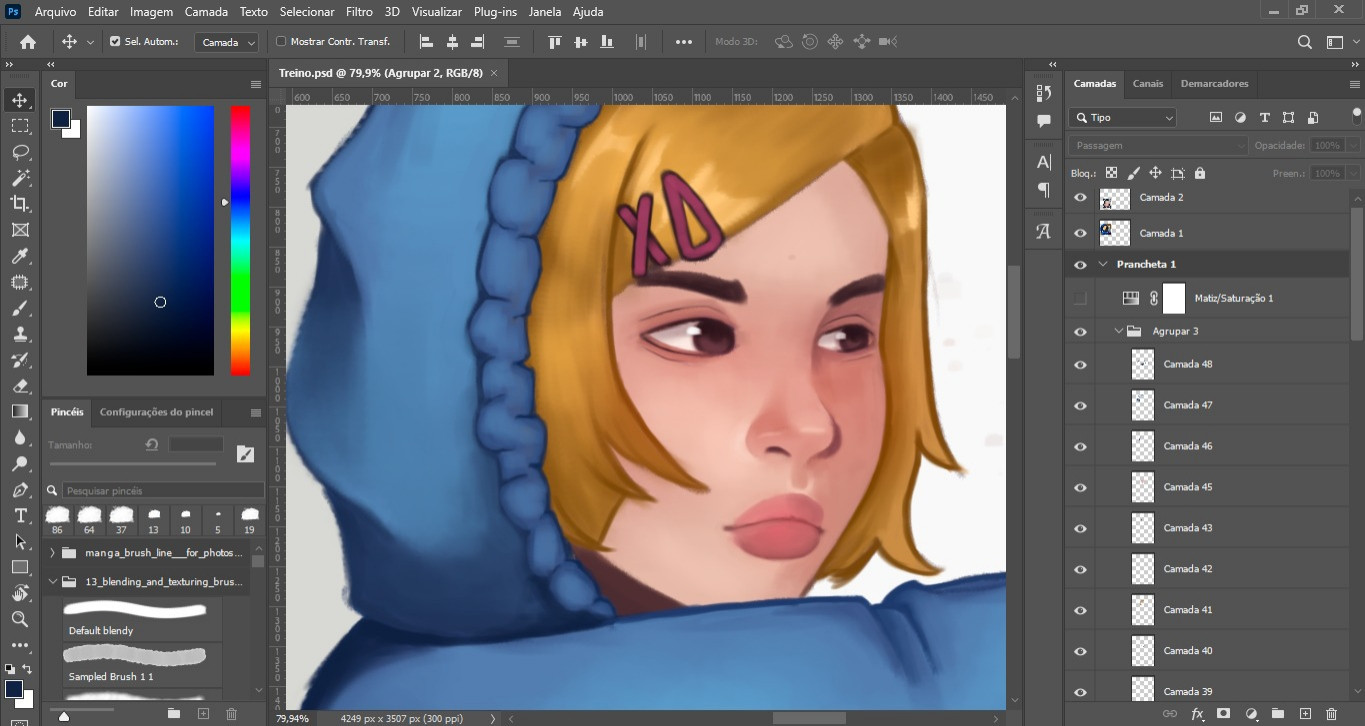The width and height of the screenshot is (1365, 726).
Task: Click the zoom percentage field 79,94%
Action: (x=292, y=718)
